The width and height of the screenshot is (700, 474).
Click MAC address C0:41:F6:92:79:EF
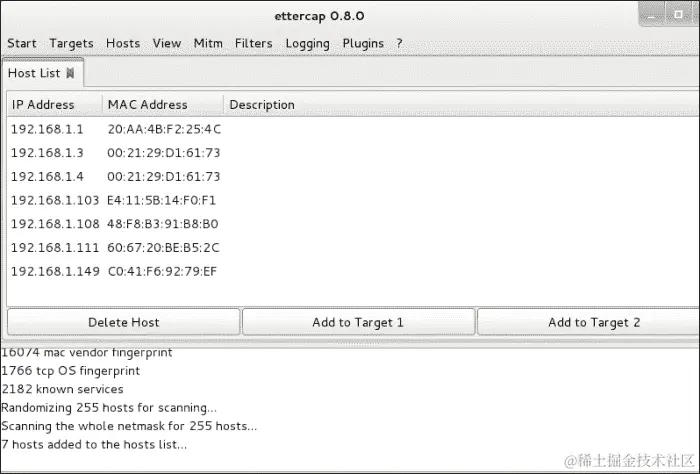pyautogui.click(x=162, y=271)
